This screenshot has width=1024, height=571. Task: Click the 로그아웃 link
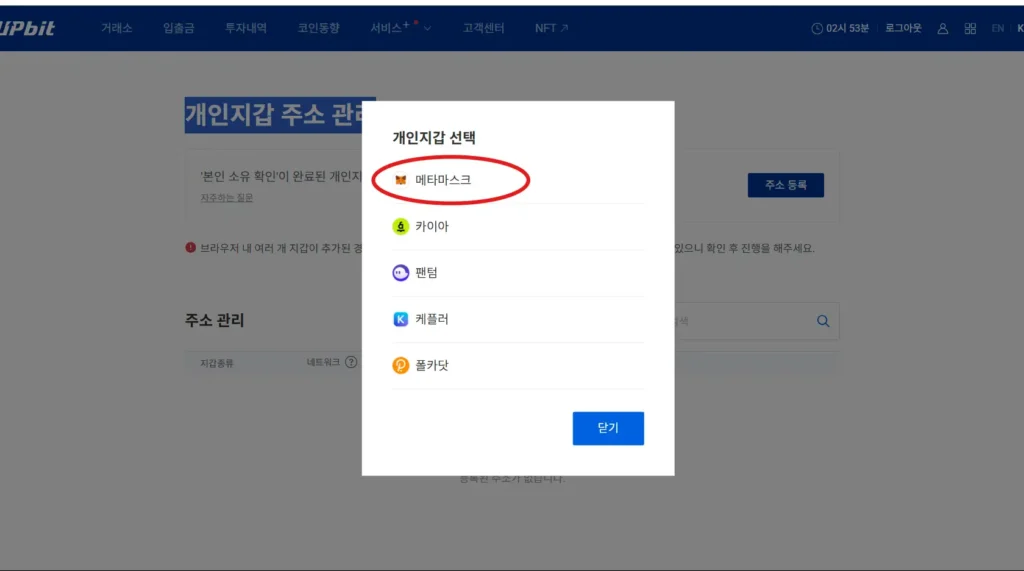[x=903, y=28]
